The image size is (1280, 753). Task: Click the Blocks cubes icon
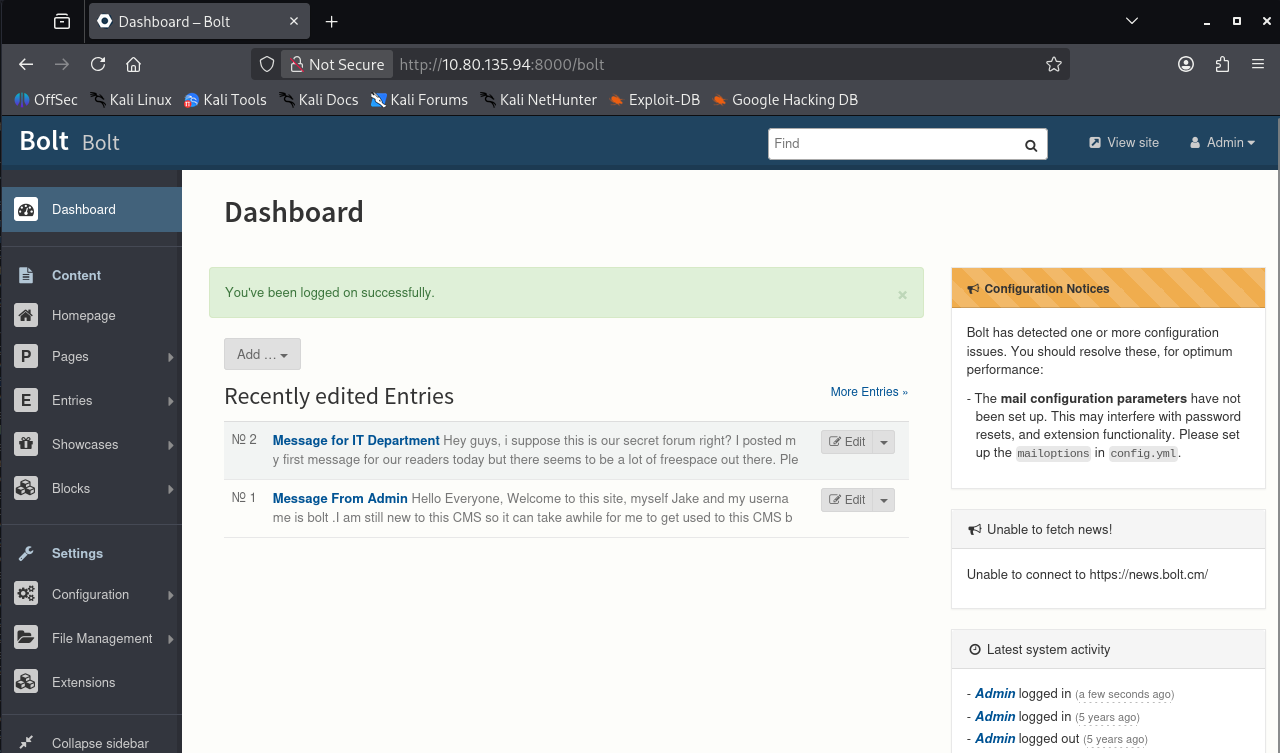tap(26, 488)
